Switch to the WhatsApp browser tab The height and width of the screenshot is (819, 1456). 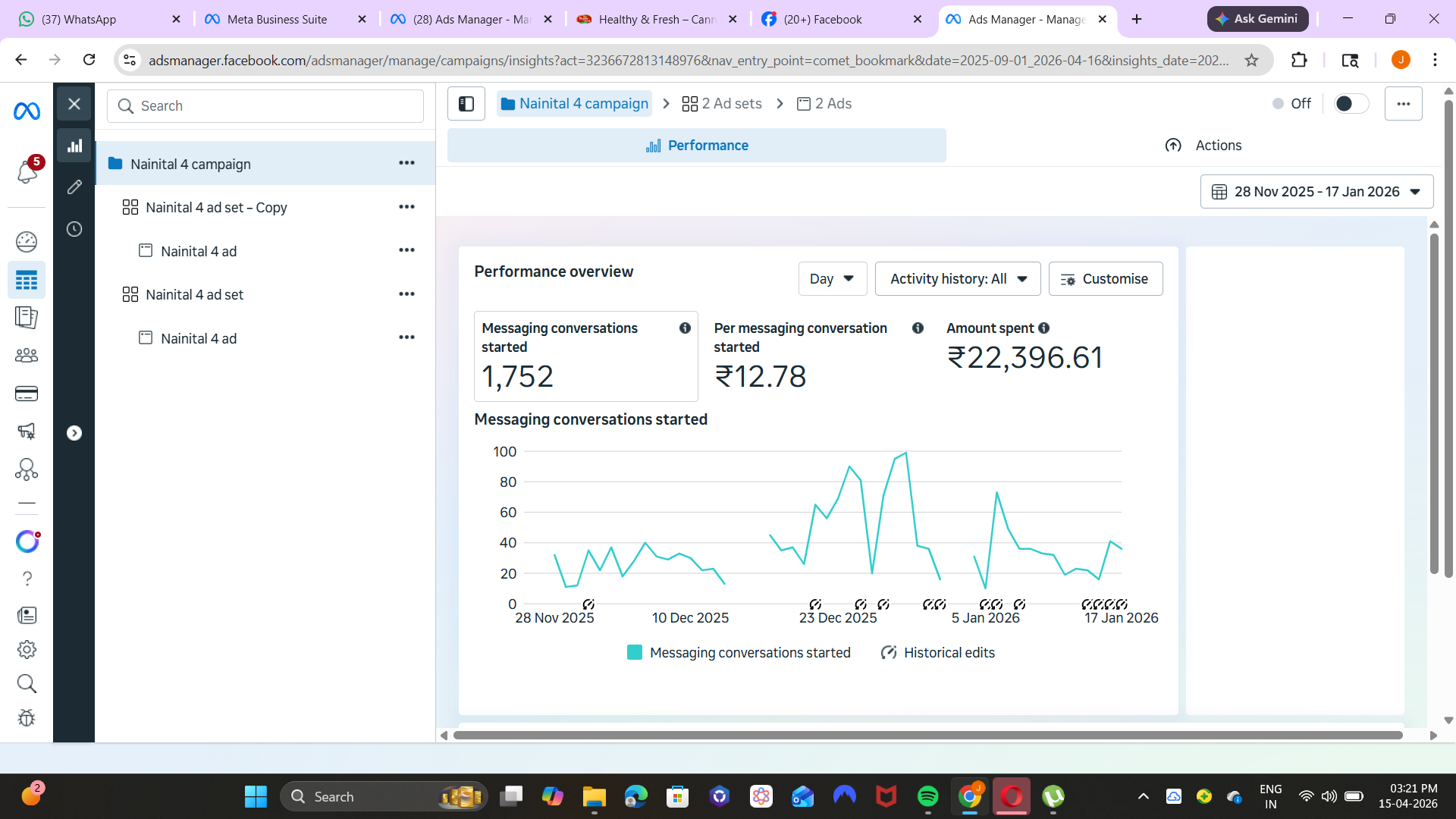99,19
